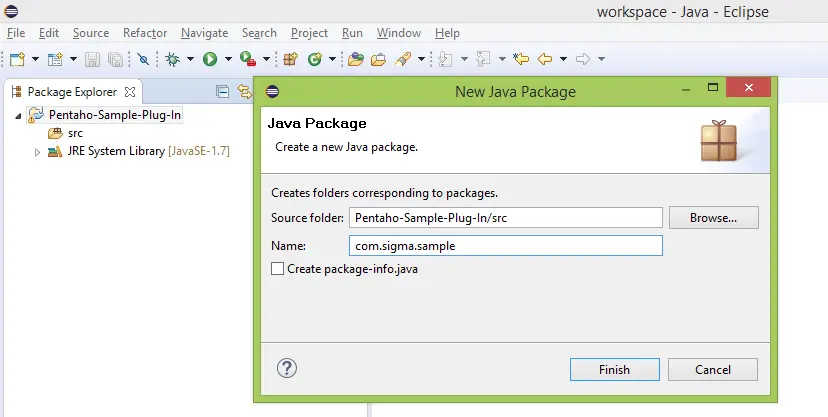Click the package Name input field
The image size is (828, 417).
[x=505, y=245]
